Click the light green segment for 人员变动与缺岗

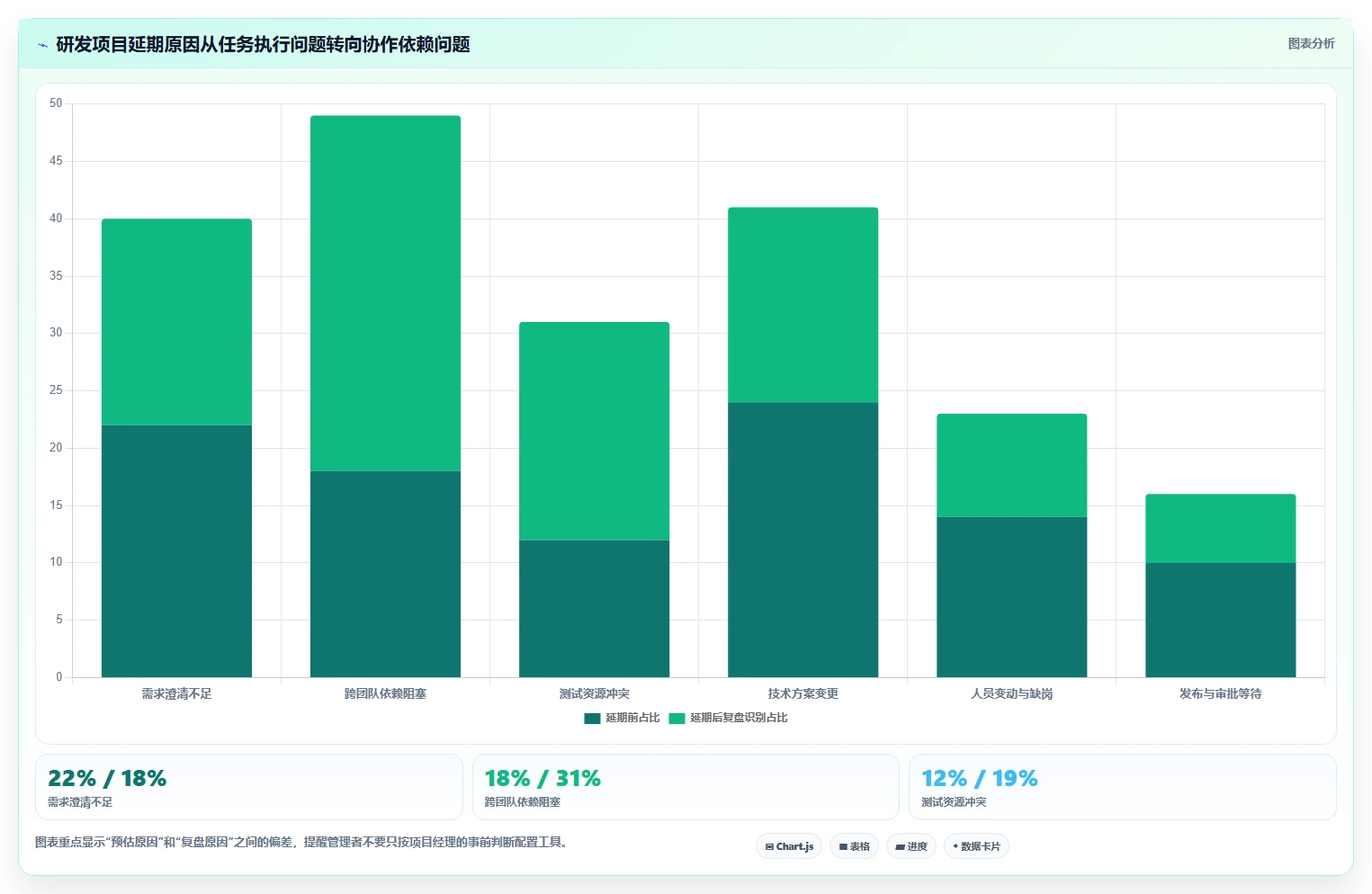pyautogui.click(x=1011, y=465)
